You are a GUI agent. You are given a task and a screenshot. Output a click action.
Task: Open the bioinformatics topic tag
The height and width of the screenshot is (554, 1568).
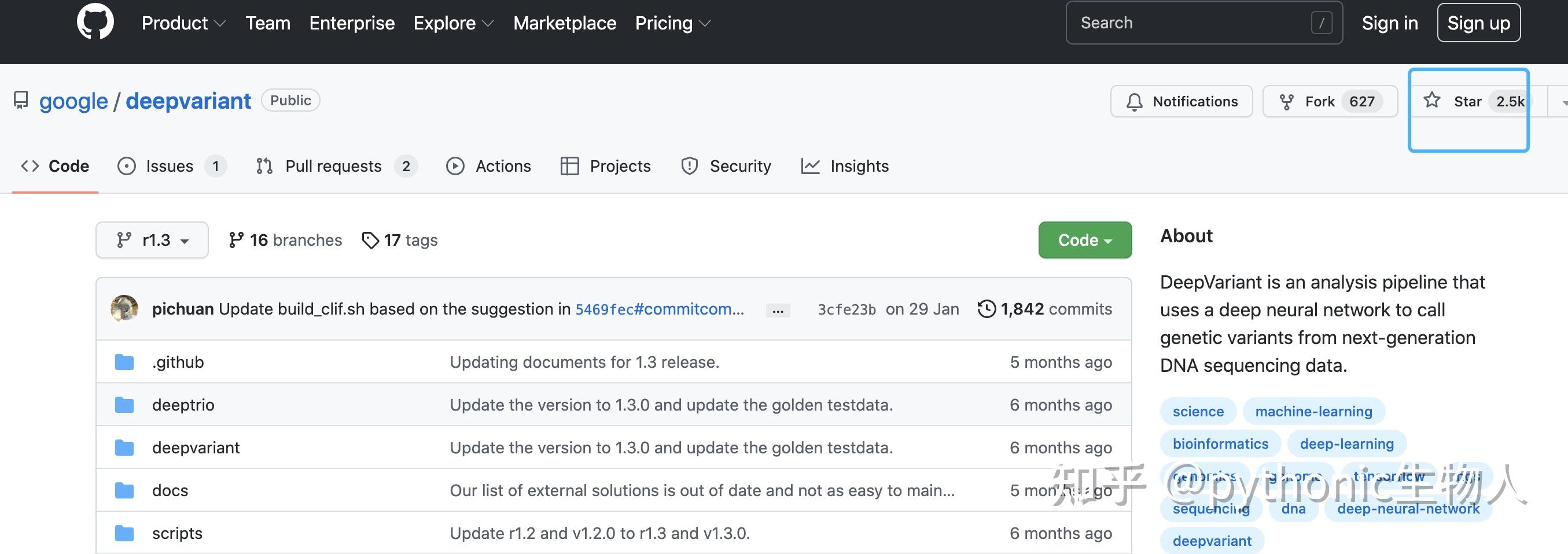point(1220,444)
